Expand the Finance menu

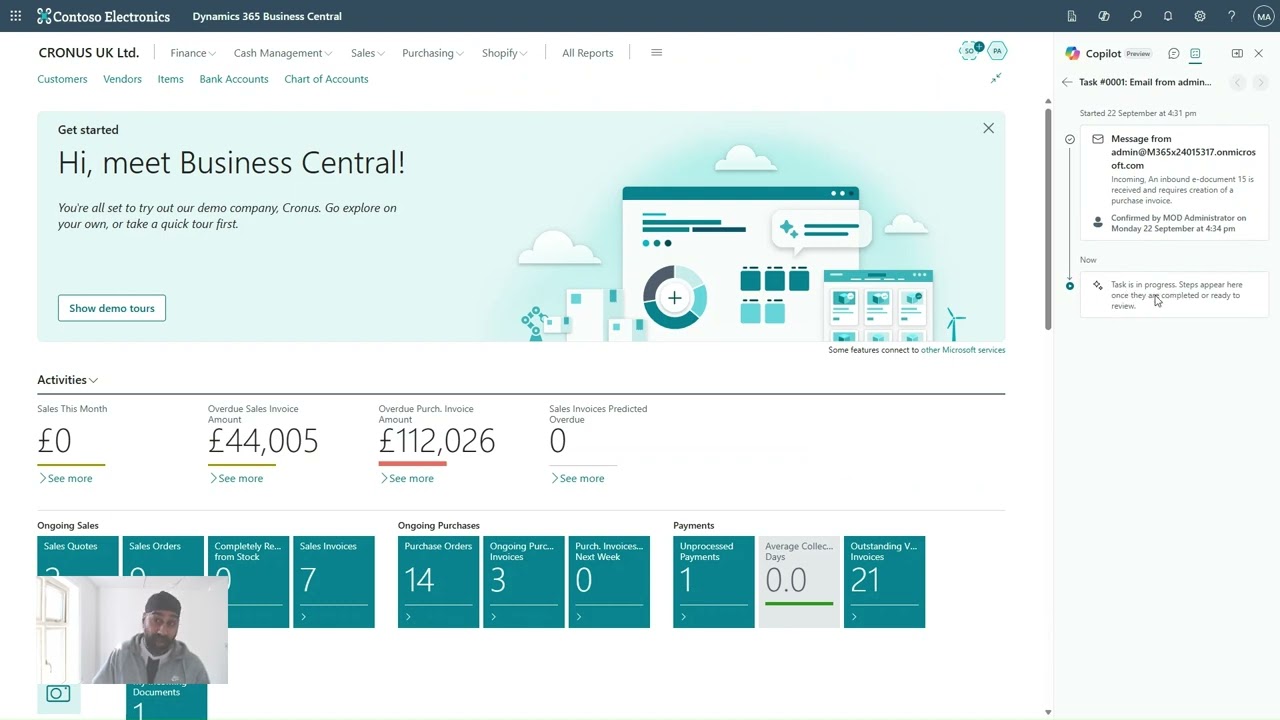(193, 53)
